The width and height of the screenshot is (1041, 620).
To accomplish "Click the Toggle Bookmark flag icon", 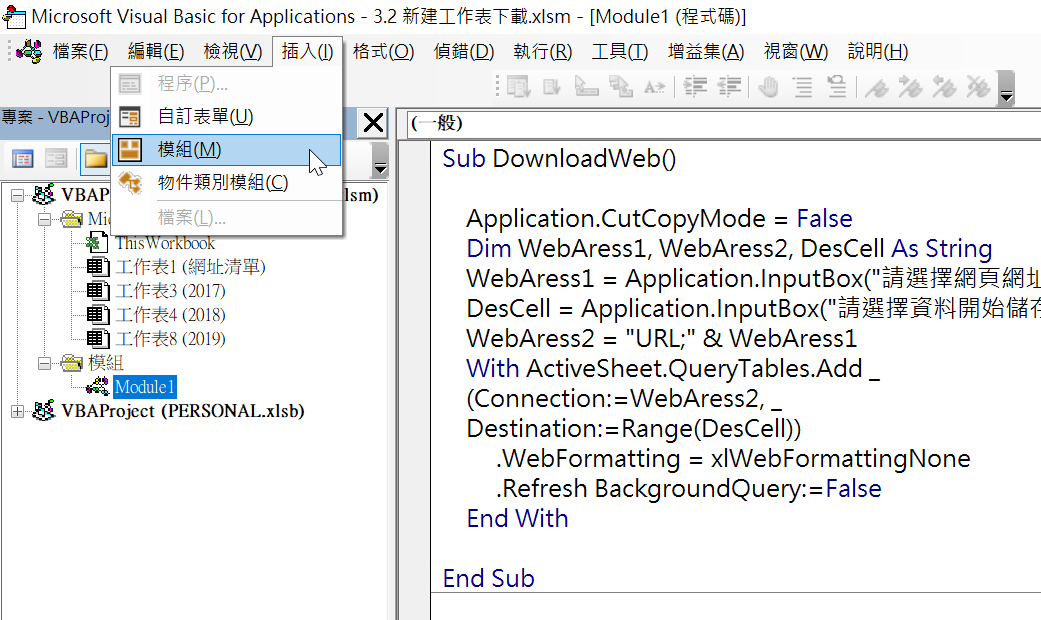I will pos(876,87).
